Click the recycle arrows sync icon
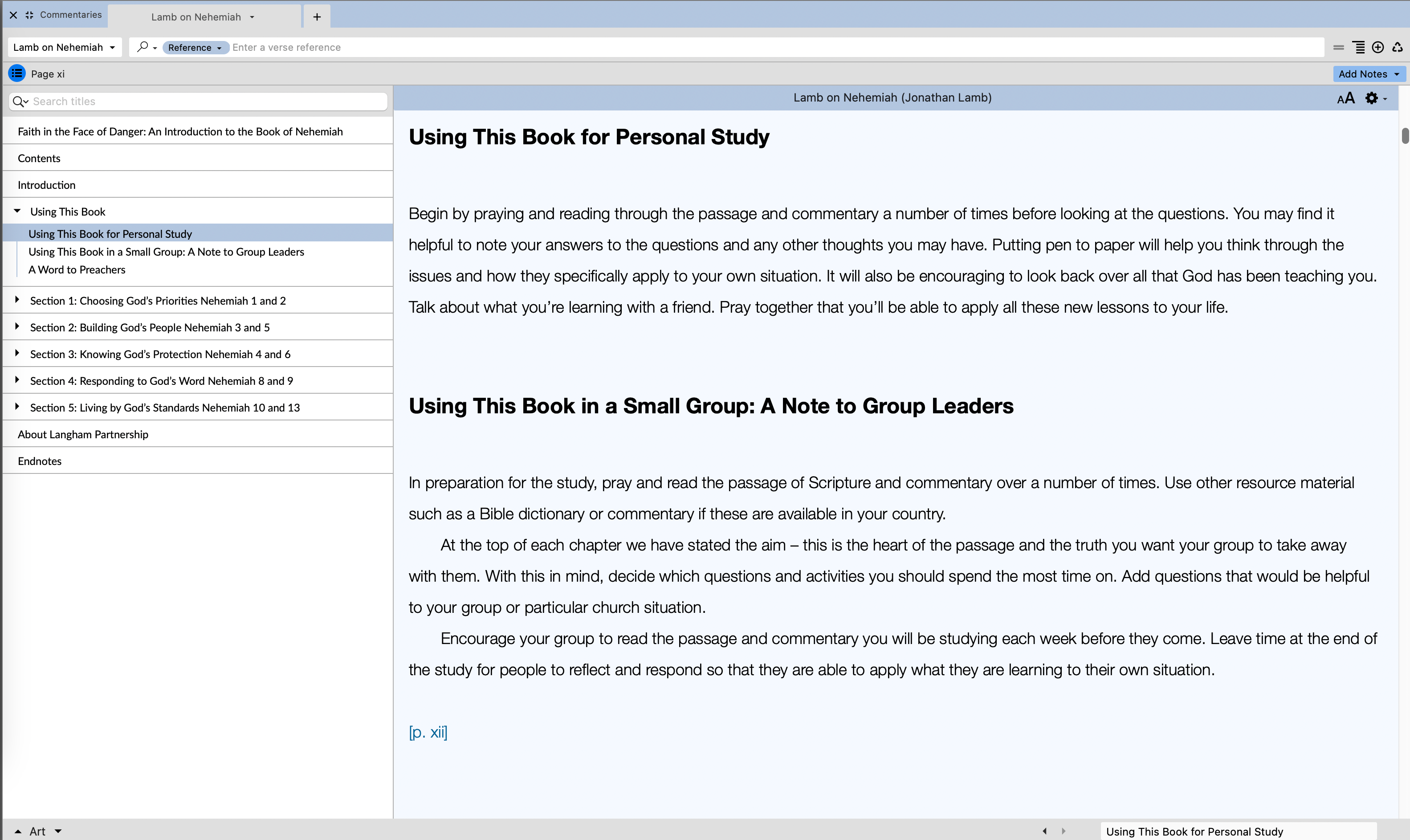Viewport: 1410px width, 840px height. click(x=1397, y=48)
